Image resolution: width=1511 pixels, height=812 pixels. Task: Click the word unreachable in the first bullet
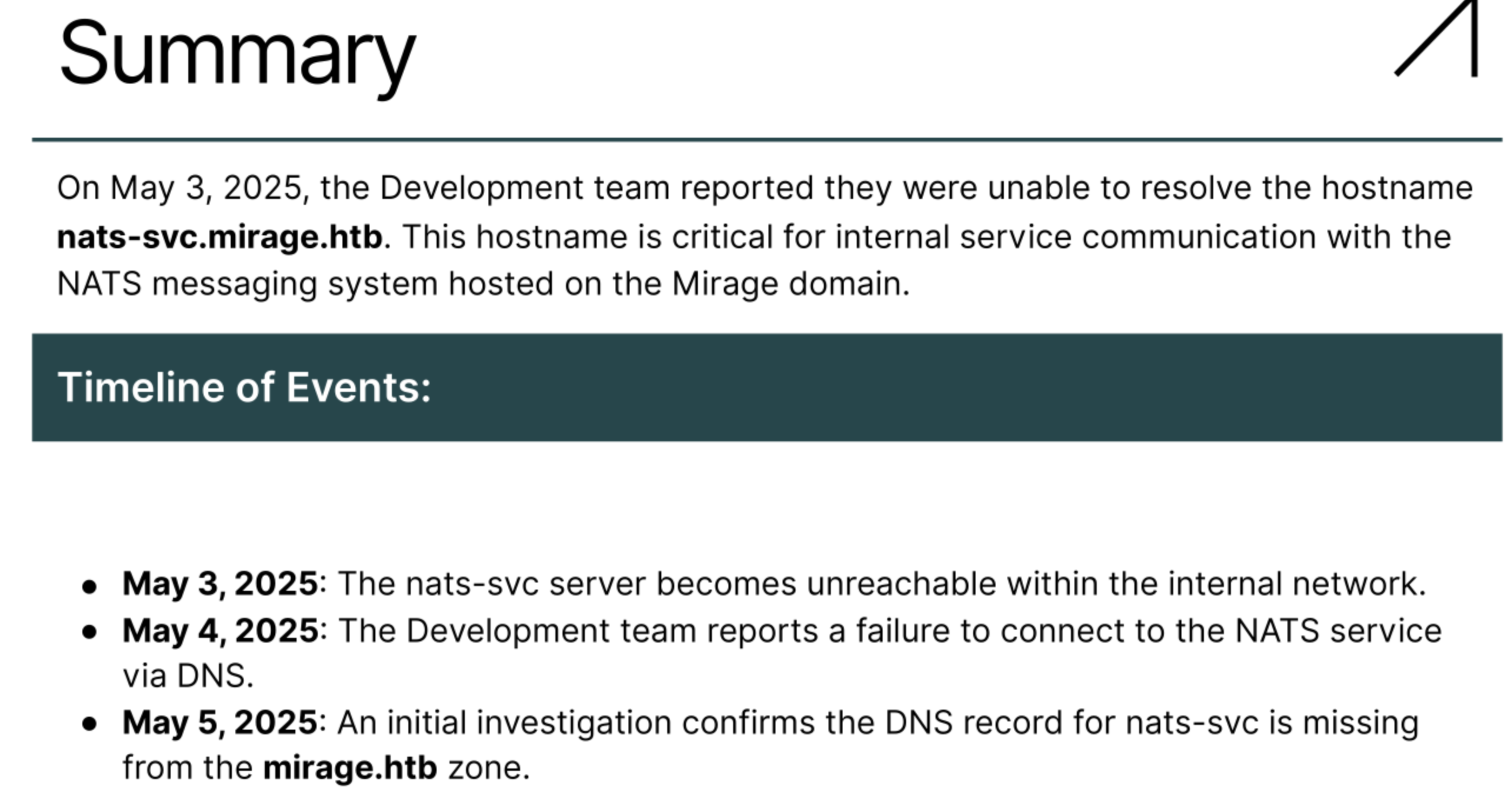[901, 584]
